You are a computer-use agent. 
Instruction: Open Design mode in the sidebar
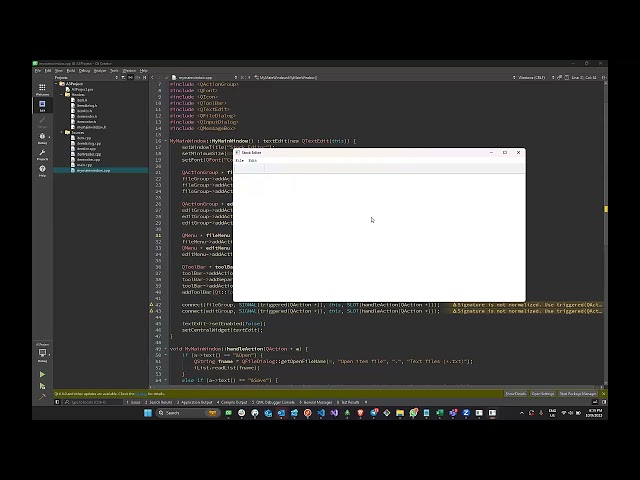coord(42,122)
